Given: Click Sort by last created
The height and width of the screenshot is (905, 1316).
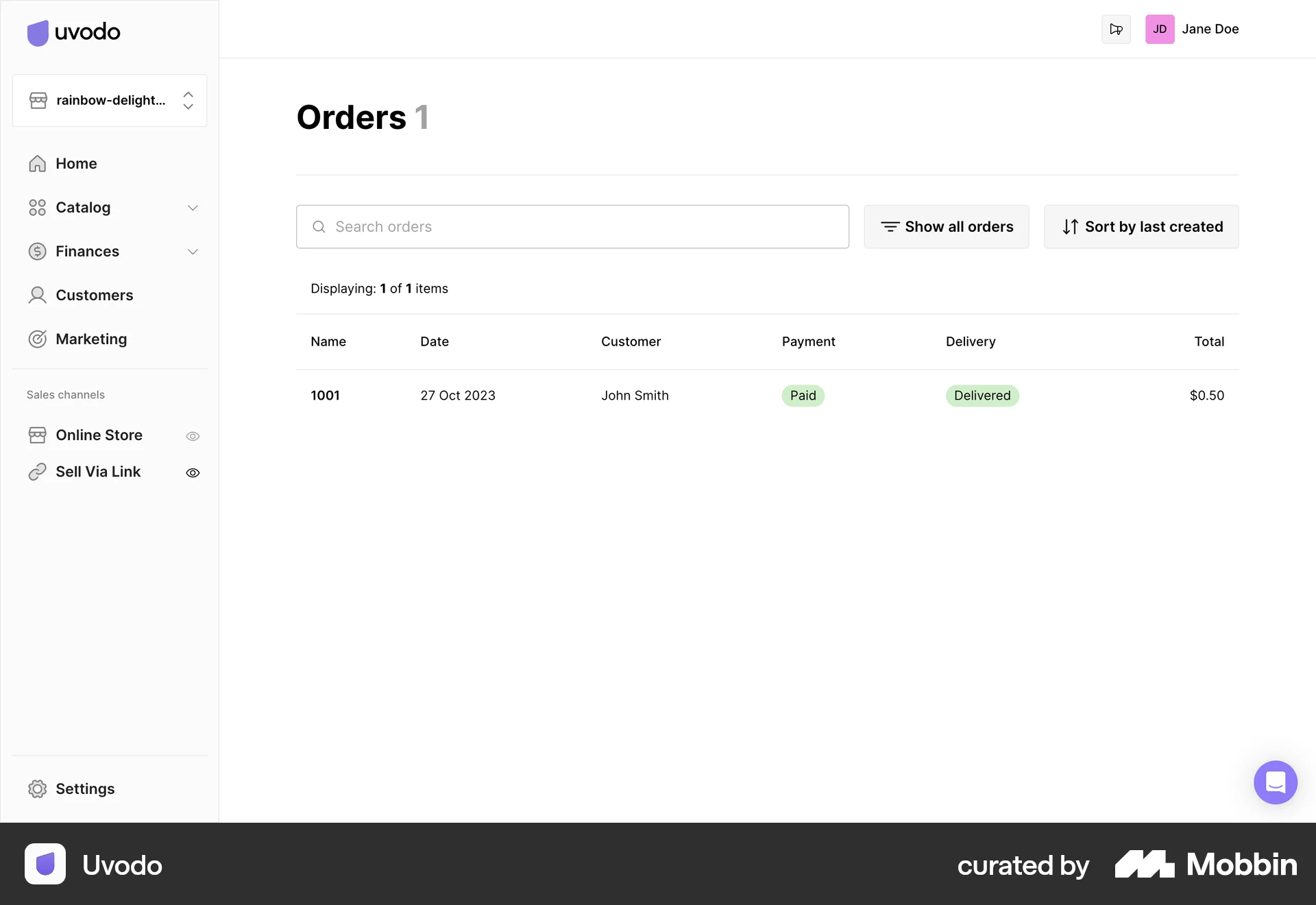Looking at the screenshot, I should click(x=1140, y=226).
